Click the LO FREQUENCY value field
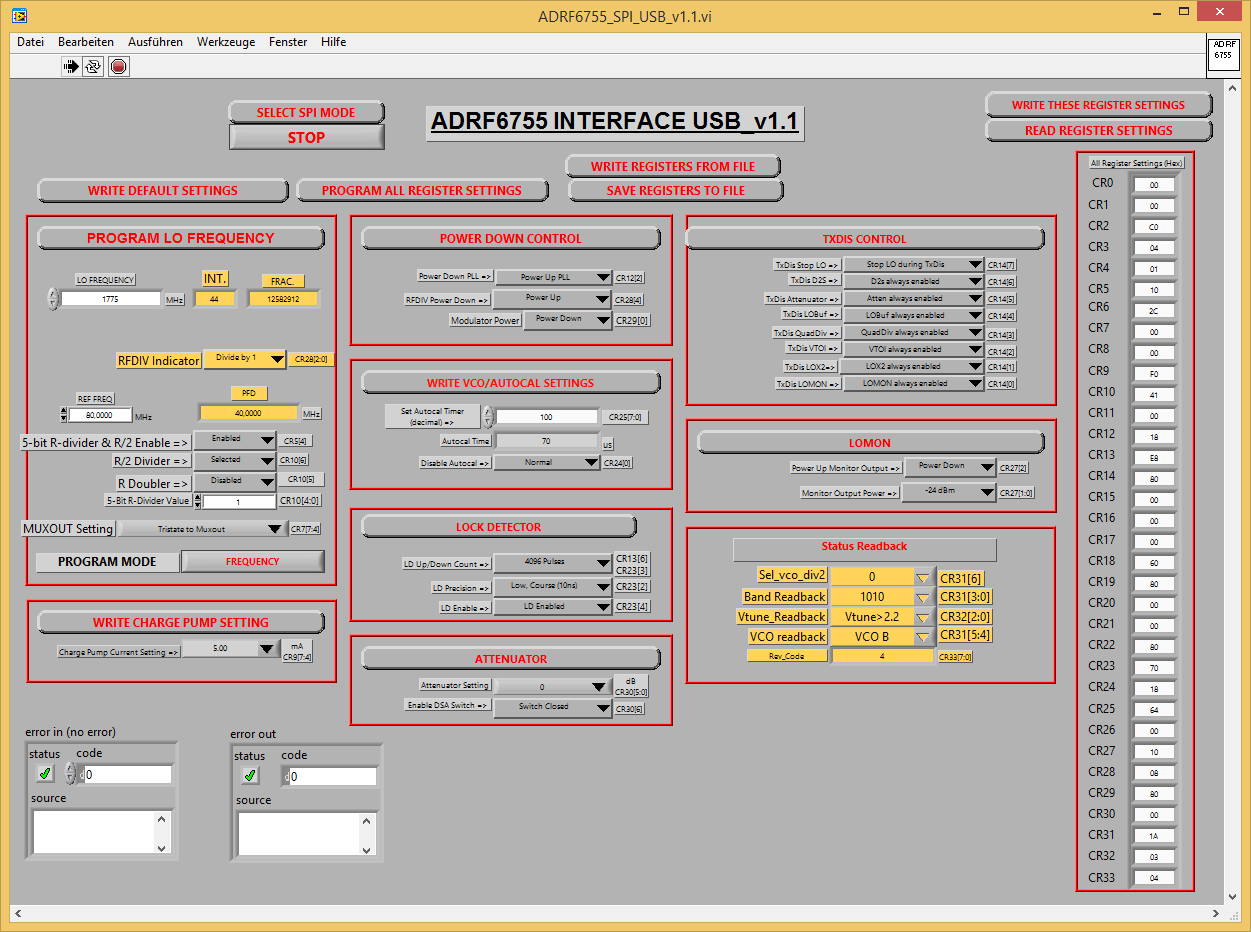This screenshot has width=1251, height=932. pyautogui.click(x=111, y=299)
